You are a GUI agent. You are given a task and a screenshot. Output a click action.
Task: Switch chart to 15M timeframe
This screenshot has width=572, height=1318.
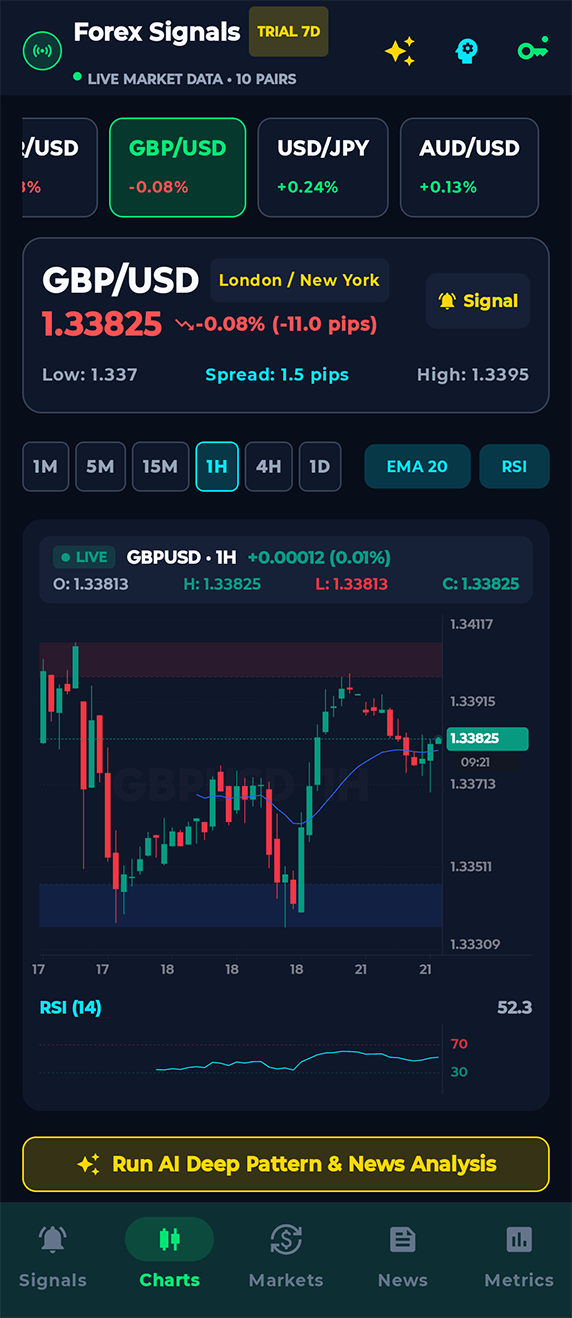160,467
